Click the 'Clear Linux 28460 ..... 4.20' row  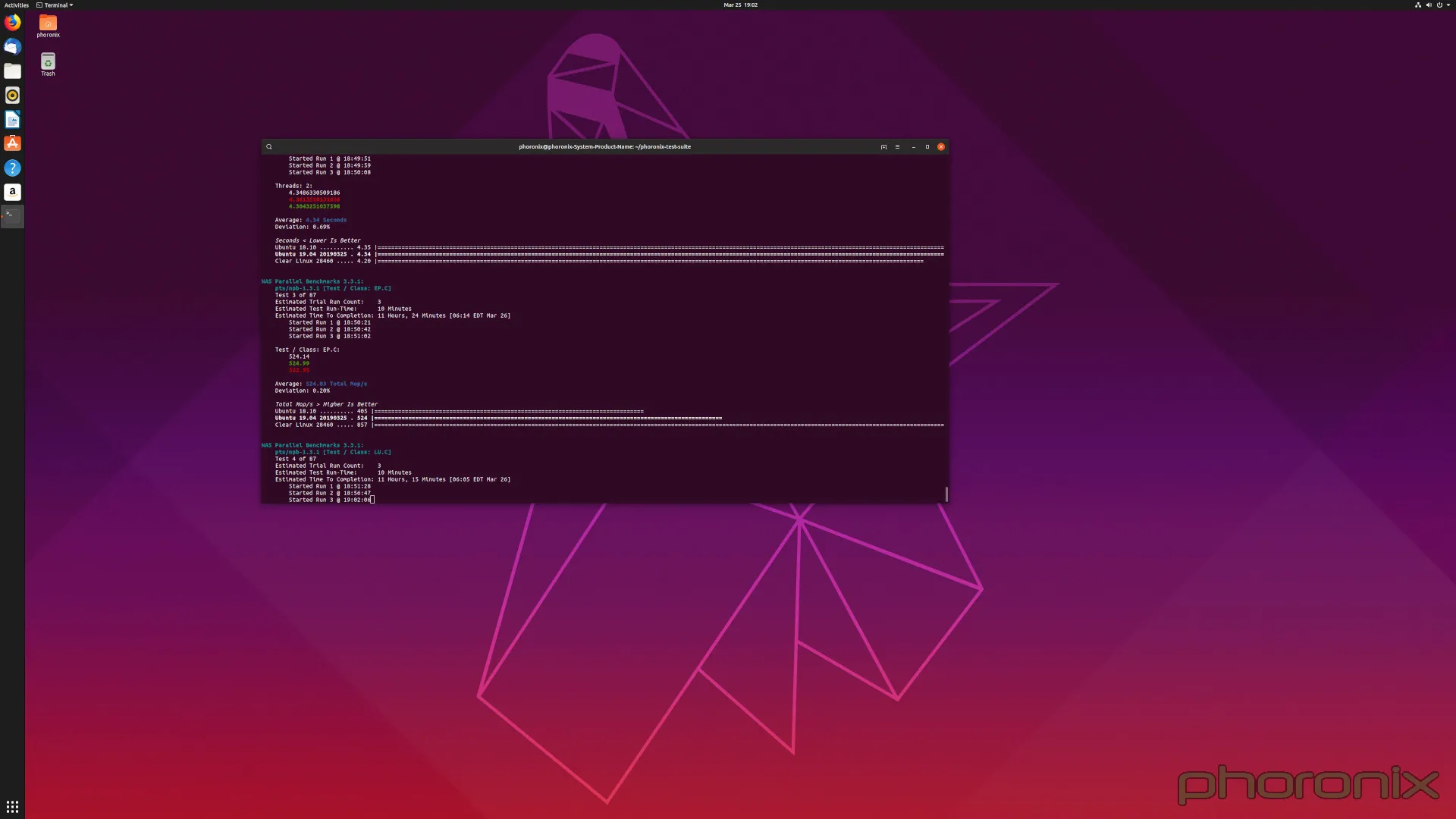click(x=599, y=261)
